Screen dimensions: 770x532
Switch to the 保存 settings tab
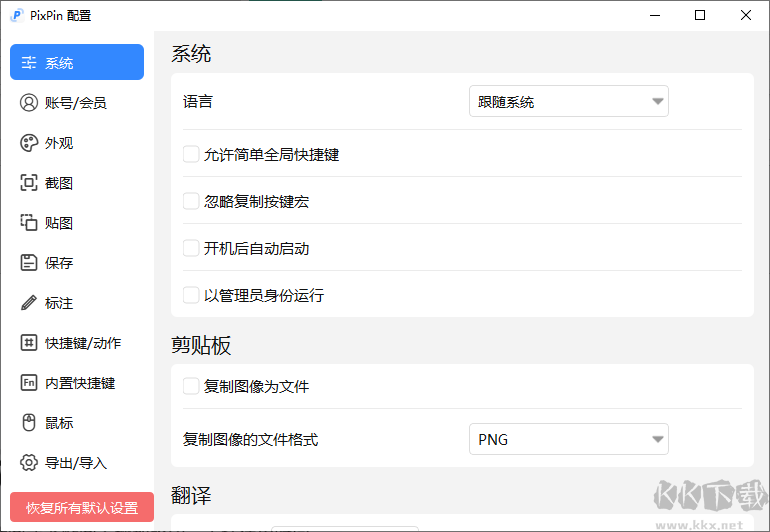[77, 263]
